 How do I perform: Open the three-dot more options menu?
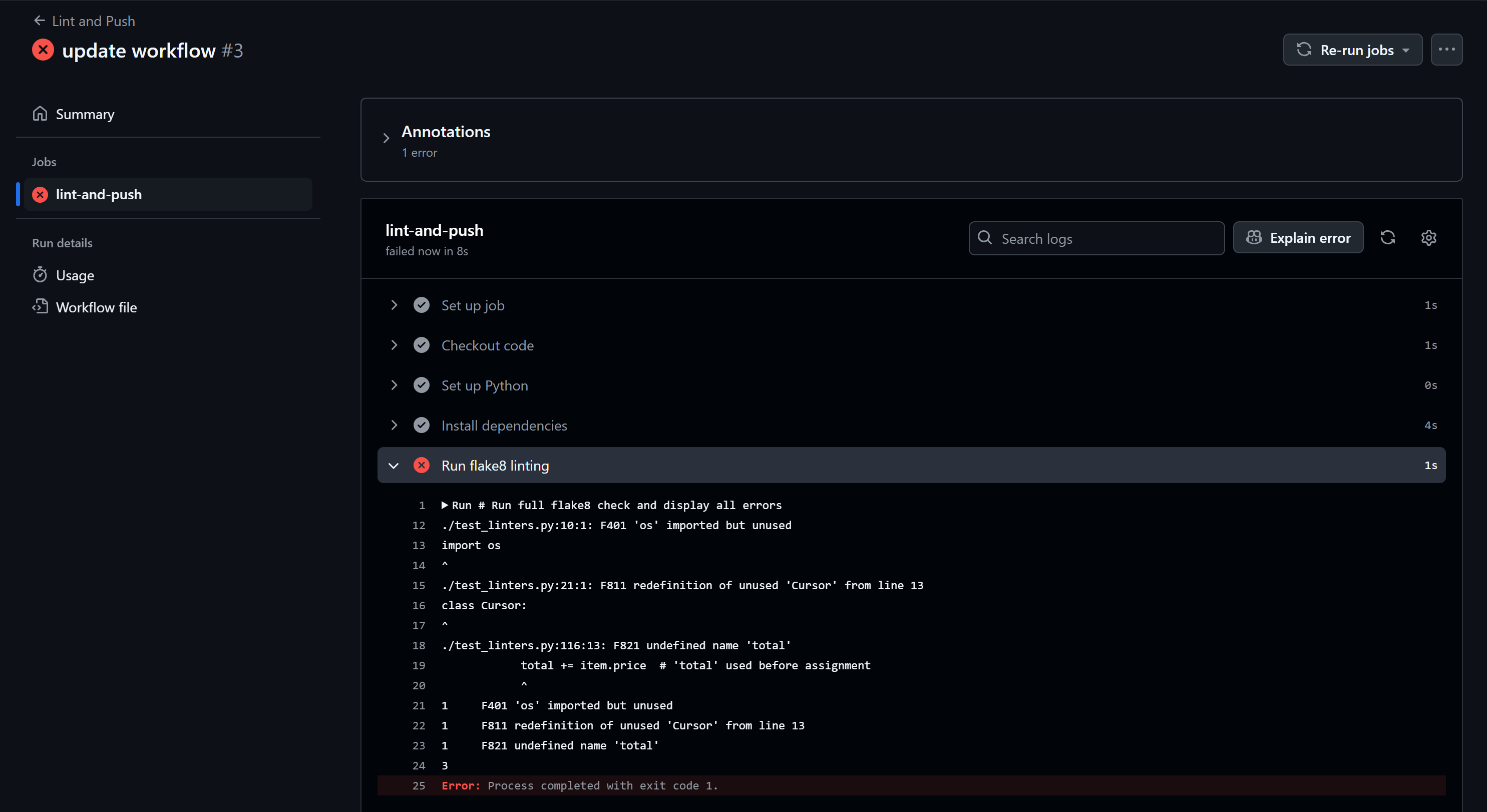coord(1446,50)
